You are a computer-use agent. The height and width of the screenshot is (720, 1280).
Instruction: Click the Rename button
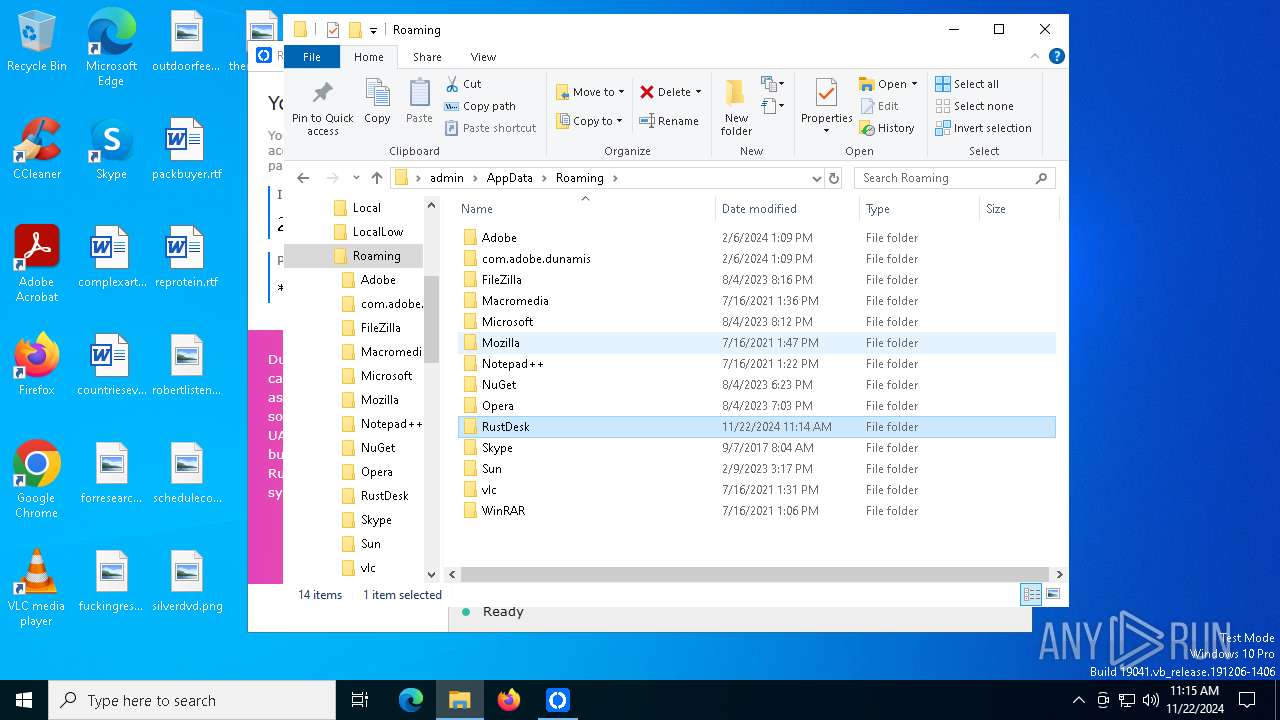[669, 121]
